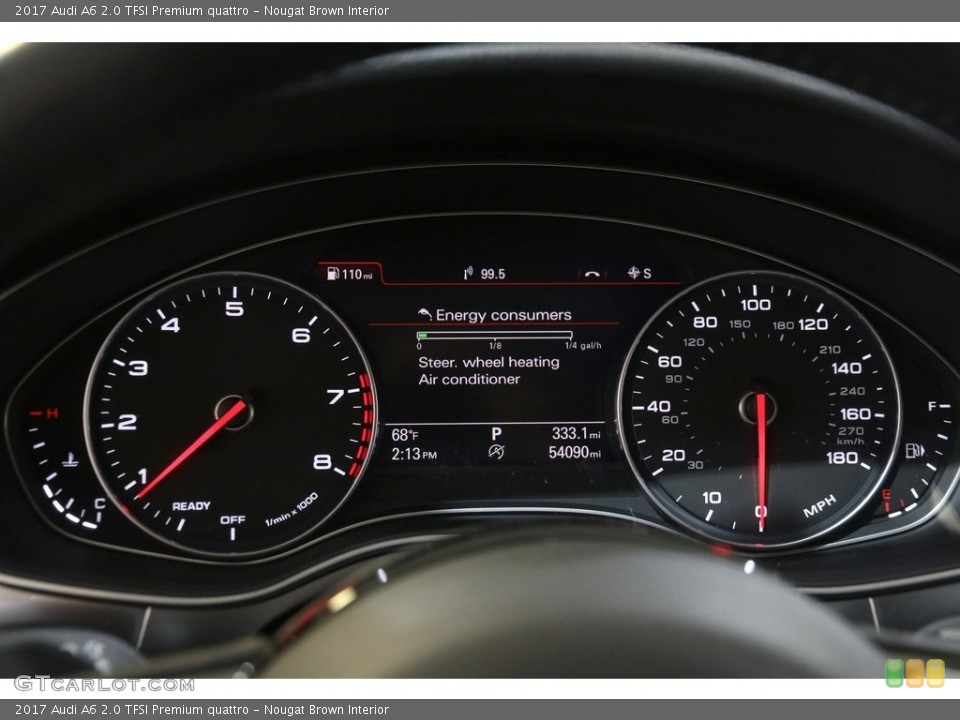Click the 180 MPH mark on speedometer
Image resolution: width=960 pixels, height=720 pixels.
coord(842,457)
